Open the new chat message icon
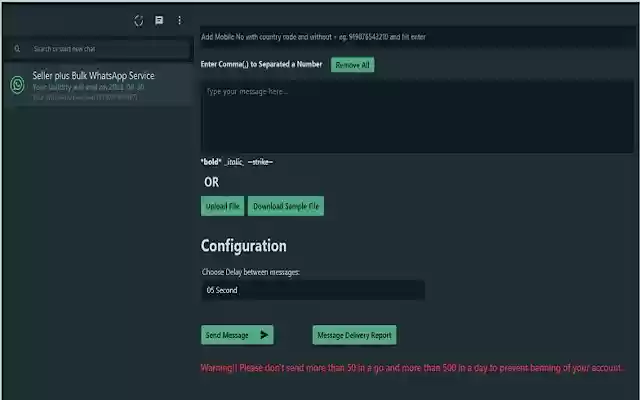Viewport: 640px width, 400px height. (x=159, y=20)
